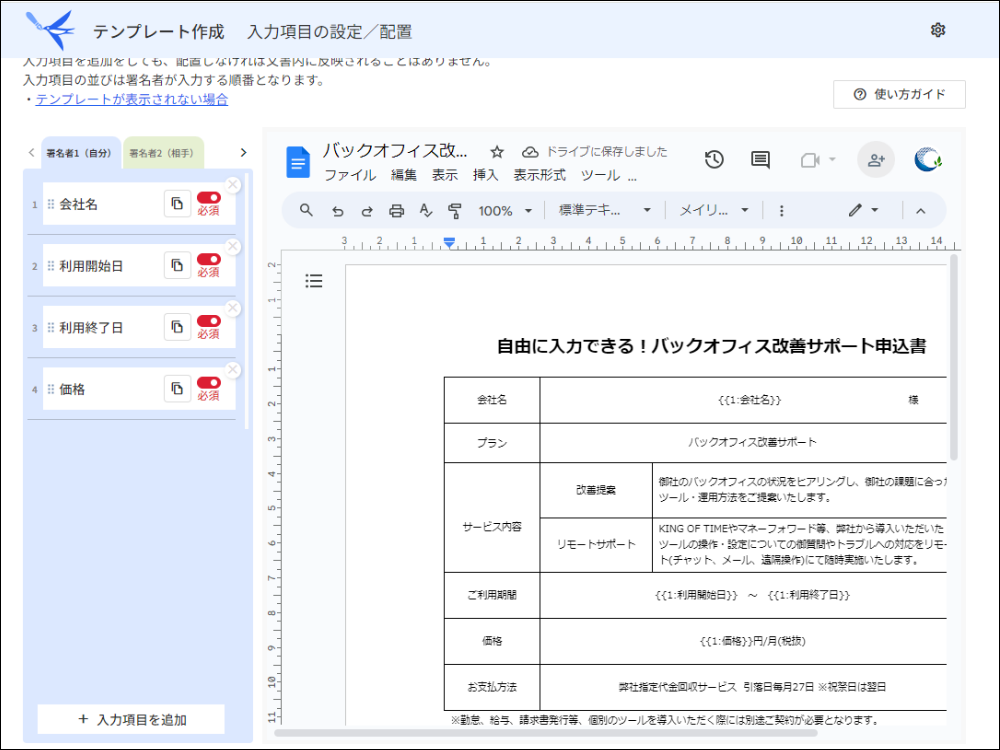This screenshot has width=1000, height=750.
Task: Click the 価格 item label
Action: [72, 389]
